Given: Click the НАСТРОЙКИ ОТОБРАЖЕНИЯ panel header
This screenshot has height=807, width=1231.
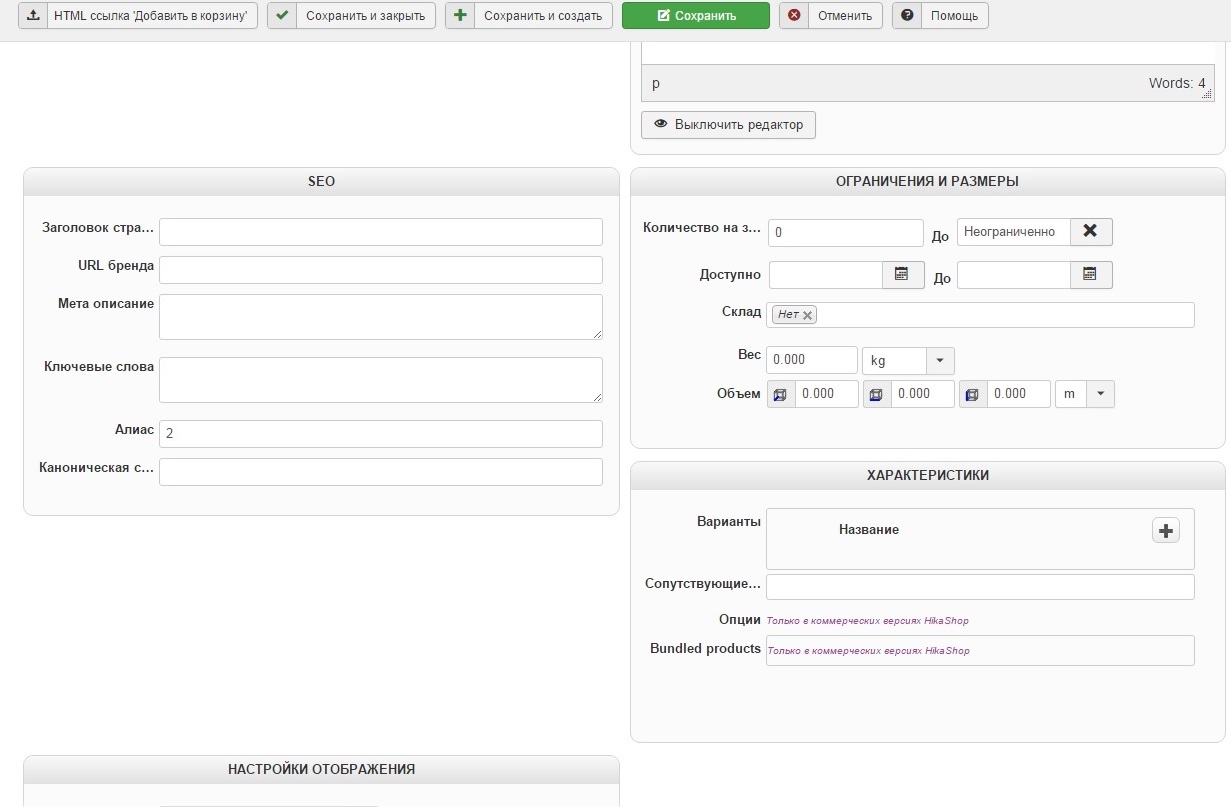Looking at the screenshot, I should pos(321,770).
